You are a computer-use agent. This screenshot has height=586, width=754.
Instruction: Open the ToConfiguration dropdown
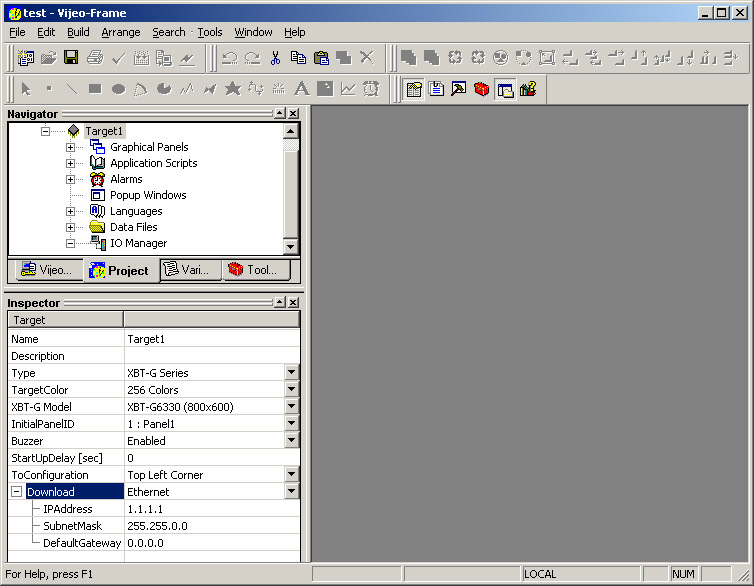291,474
